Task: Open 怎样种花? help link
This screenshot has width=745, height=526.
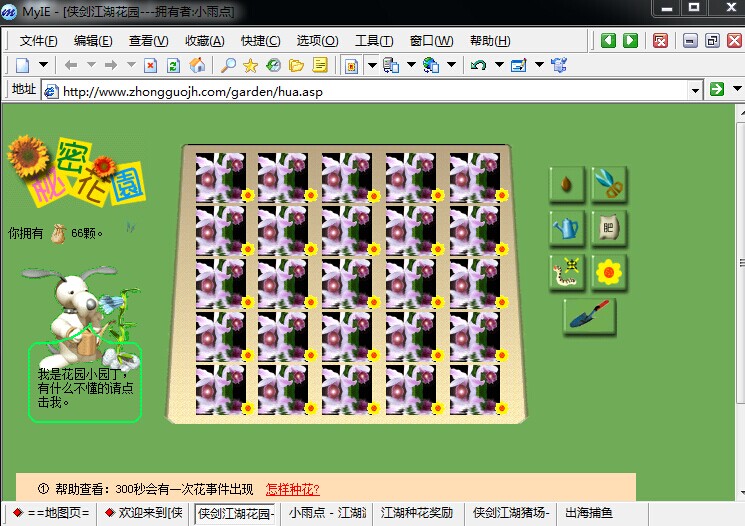Action: point(293,489)
